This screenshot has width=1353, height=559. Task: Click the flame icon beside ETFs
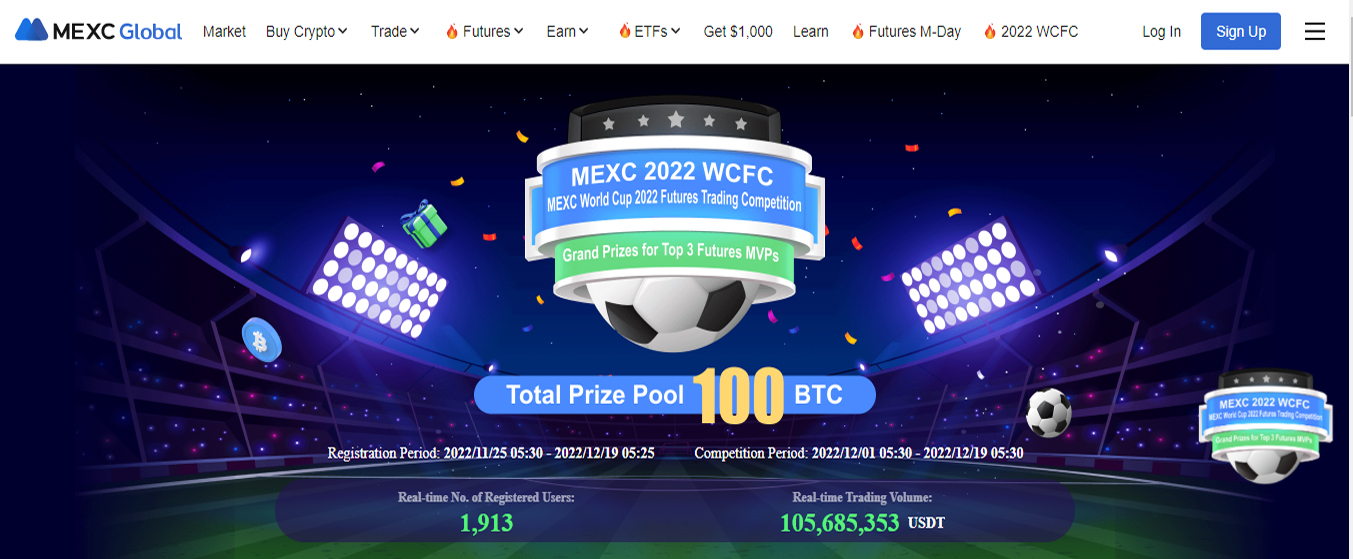coord(625,32)
